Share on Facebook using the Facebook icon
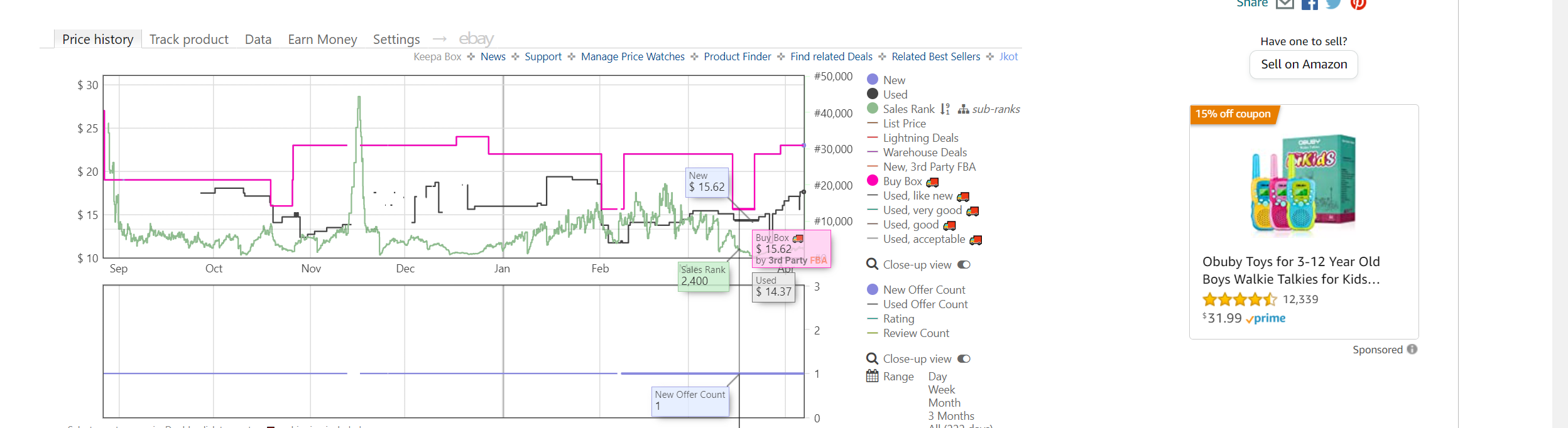This screenshot has width=1568, height=428. [1309, 4]
